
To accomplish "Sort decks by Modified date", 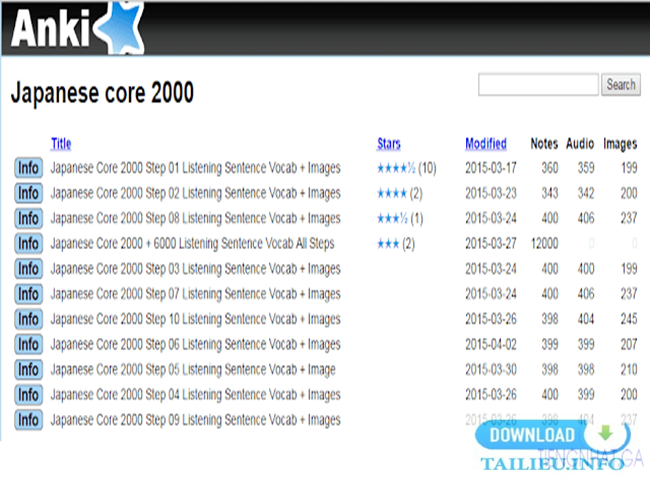I will pos(485,144).
